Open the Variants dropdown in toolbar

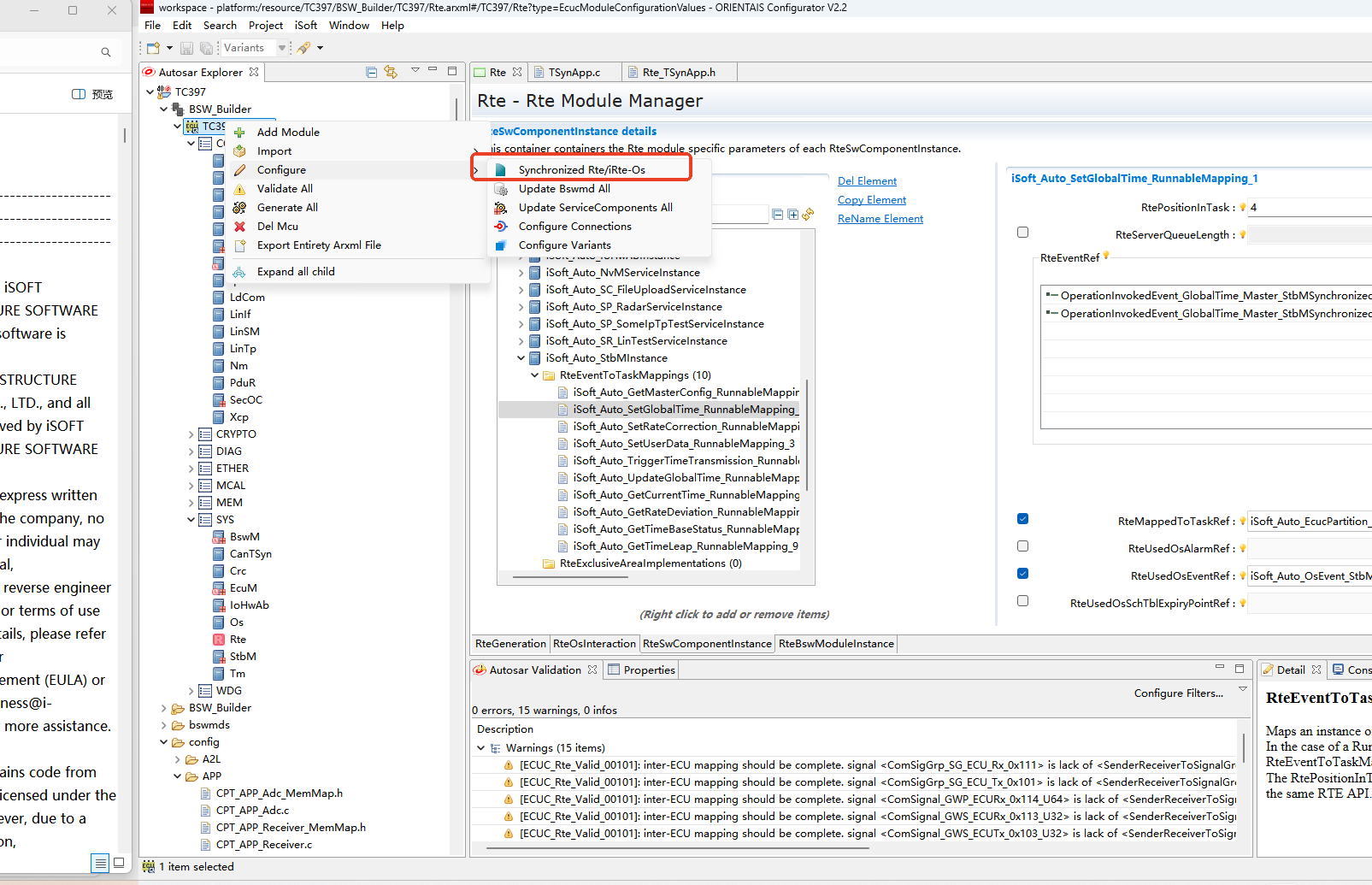pos(282,48)
